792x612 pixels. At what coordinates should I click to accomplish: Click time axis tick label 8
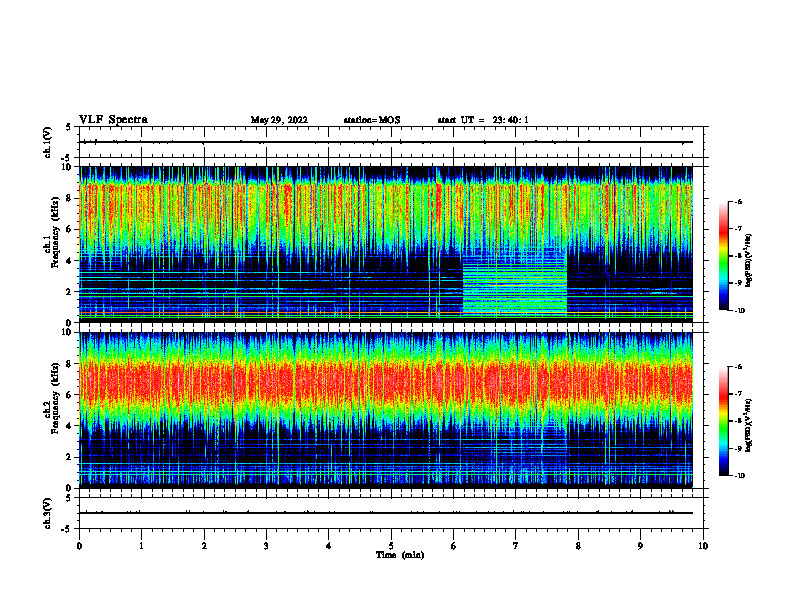(578, 546)
